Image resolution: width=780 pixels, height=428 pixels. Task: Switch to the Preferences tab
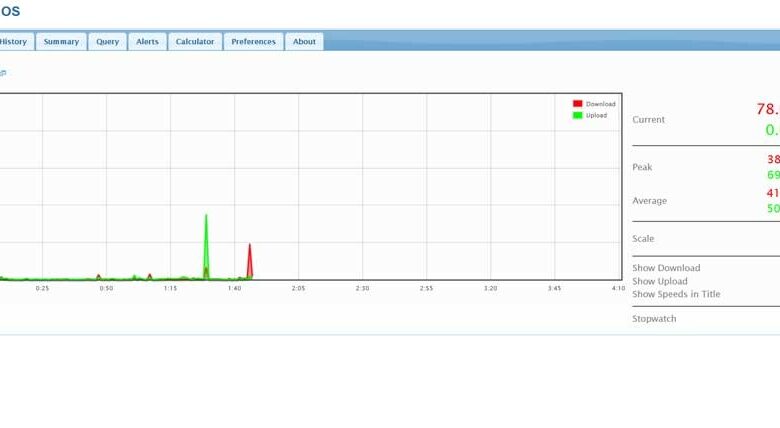pyautogui.click(x=253, y=42)
